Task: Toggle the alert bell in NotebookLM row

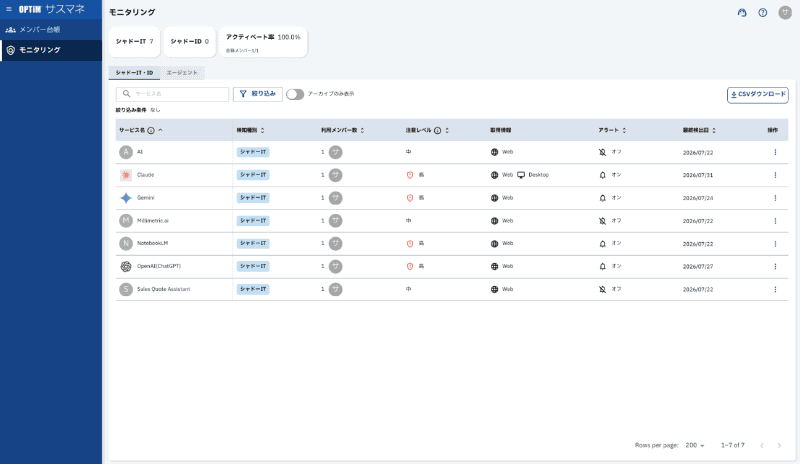Action: click(x=603, y=244)
